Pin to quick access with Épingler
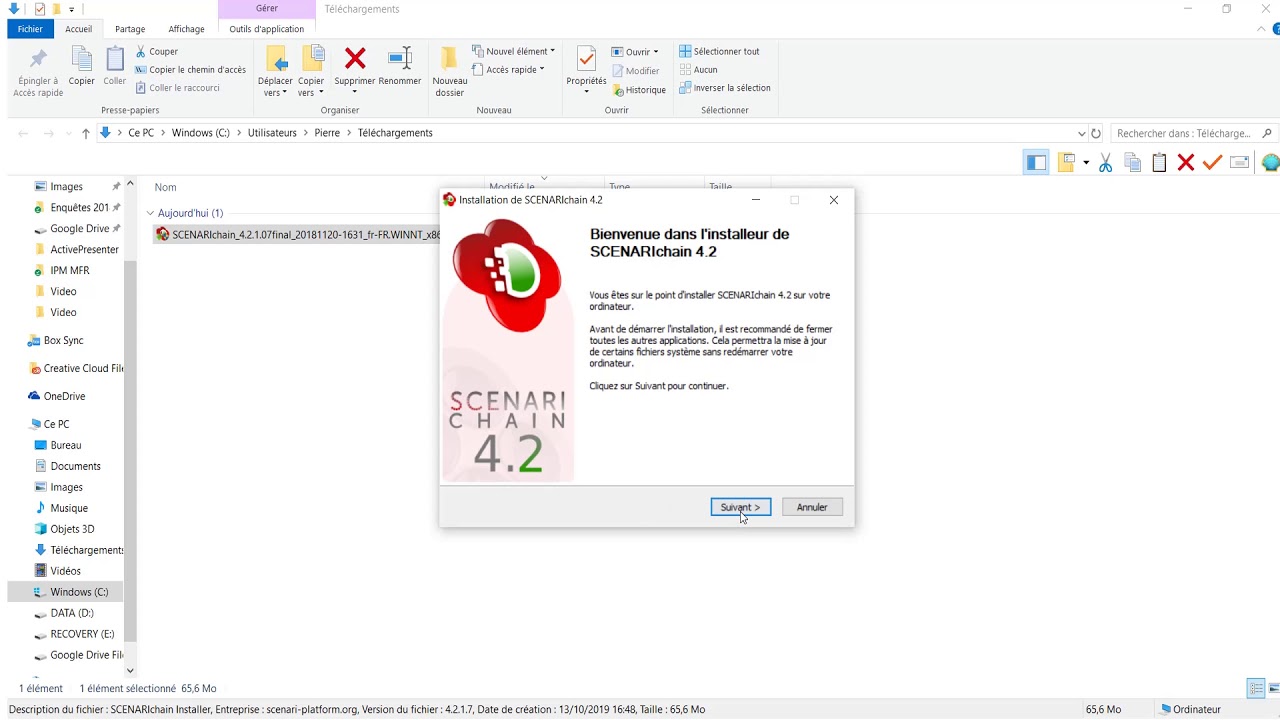Viewport: 1280px width, 720px height. coord(38,72)
